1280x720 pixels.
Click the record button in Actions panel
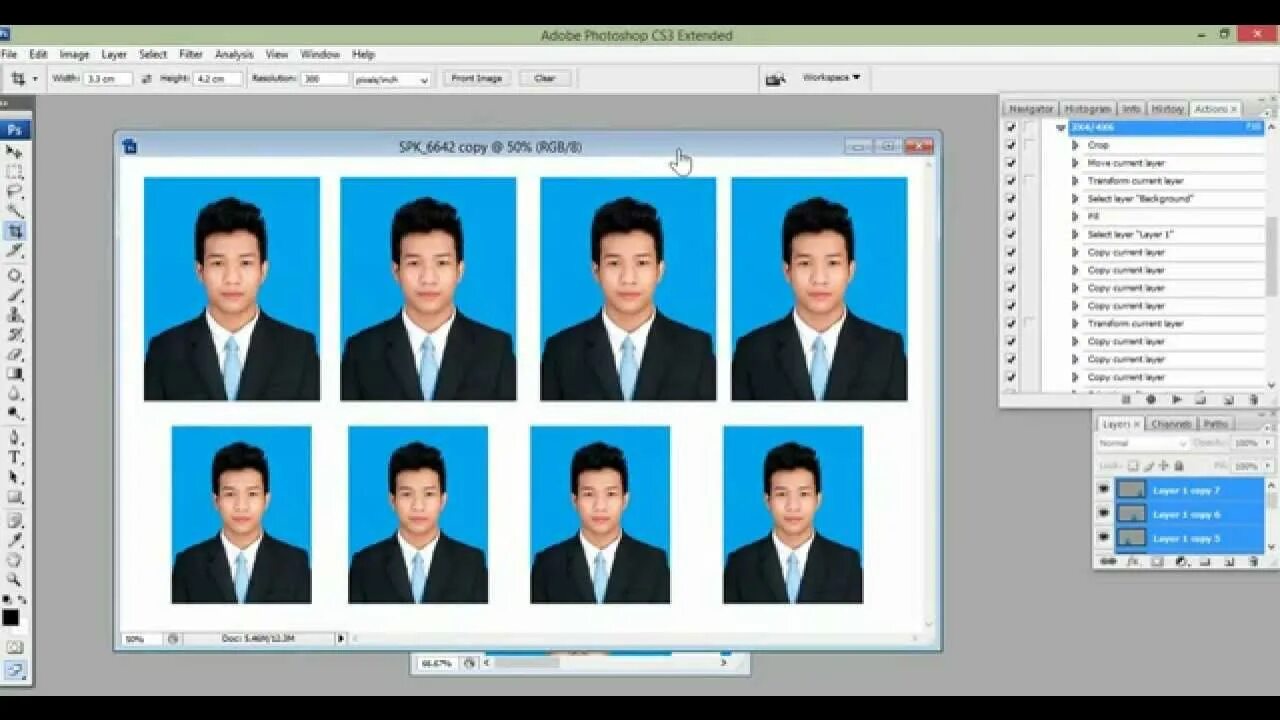coord(1151,399)
